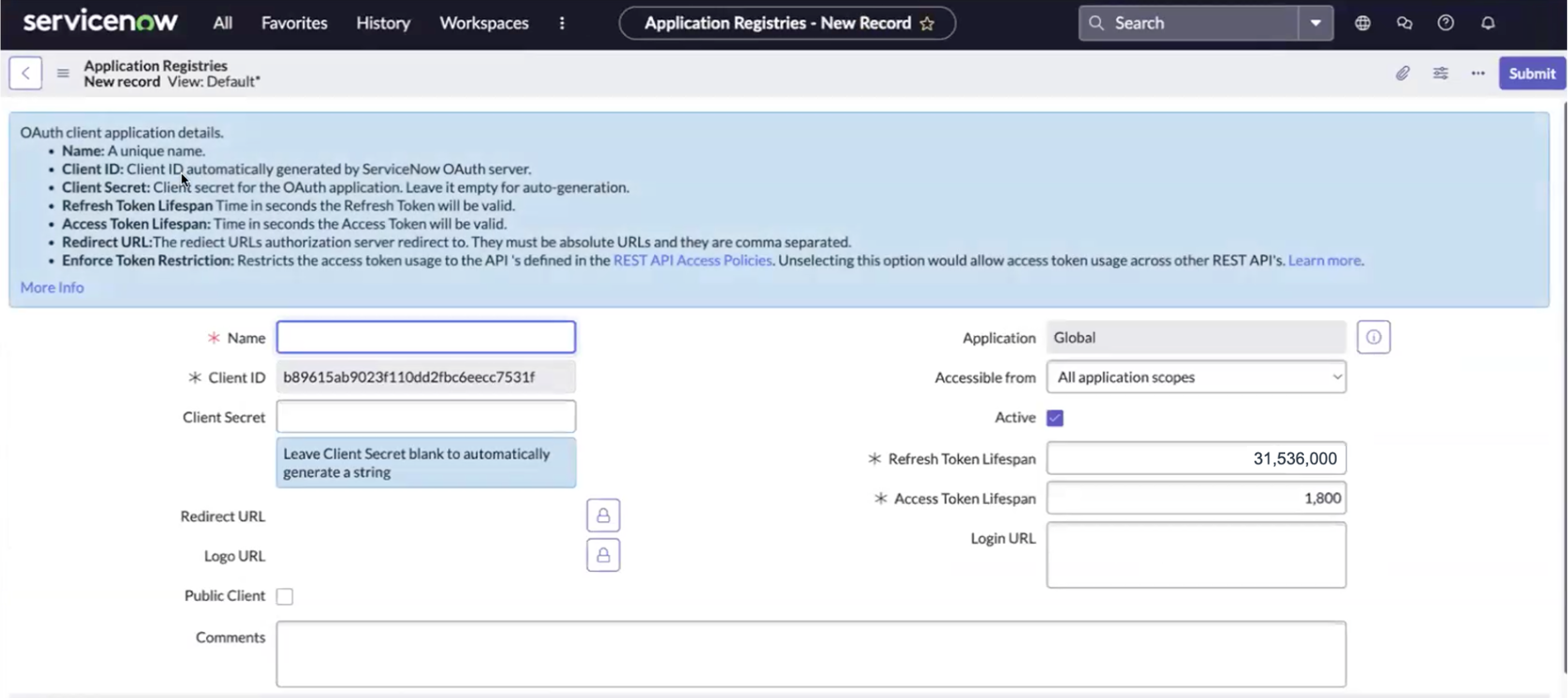
Task: Open the help icon
Action: click(1445, 23)
